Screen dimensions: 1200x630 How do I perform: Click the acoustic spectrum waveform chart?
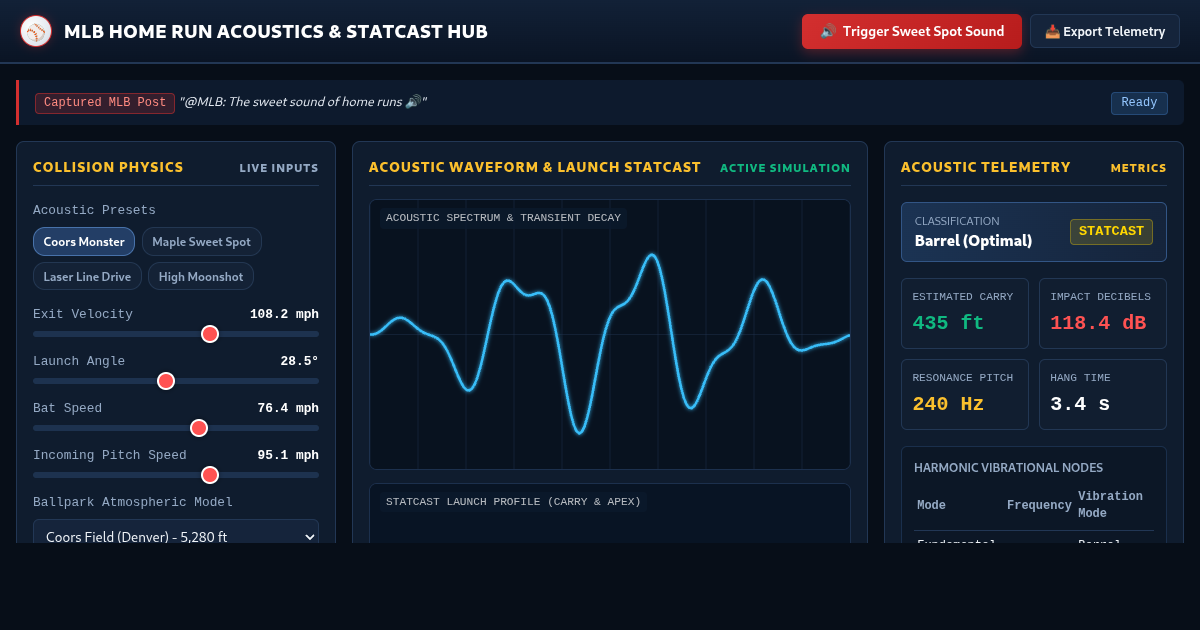click(x=610, y=334)
